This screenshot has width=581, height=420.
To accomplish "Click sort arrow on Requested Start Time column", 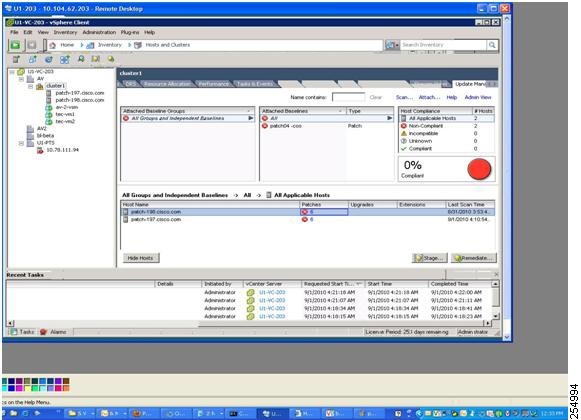I will [359, 284].
